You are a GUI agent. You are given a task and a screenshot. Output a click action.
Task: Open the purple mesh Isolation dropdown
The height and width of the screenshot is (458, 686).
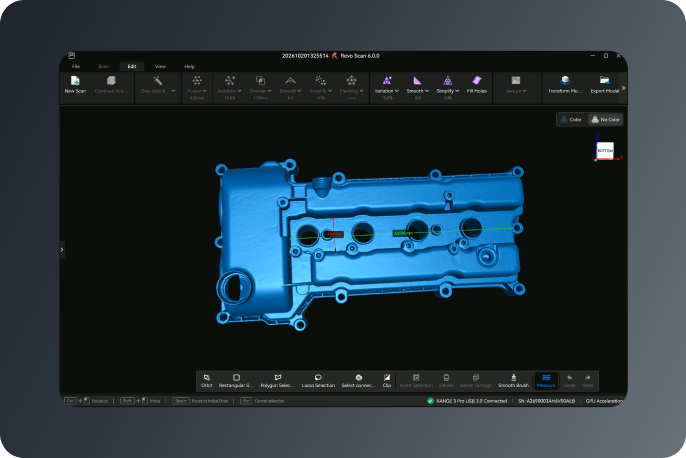(x=397, y=91)
